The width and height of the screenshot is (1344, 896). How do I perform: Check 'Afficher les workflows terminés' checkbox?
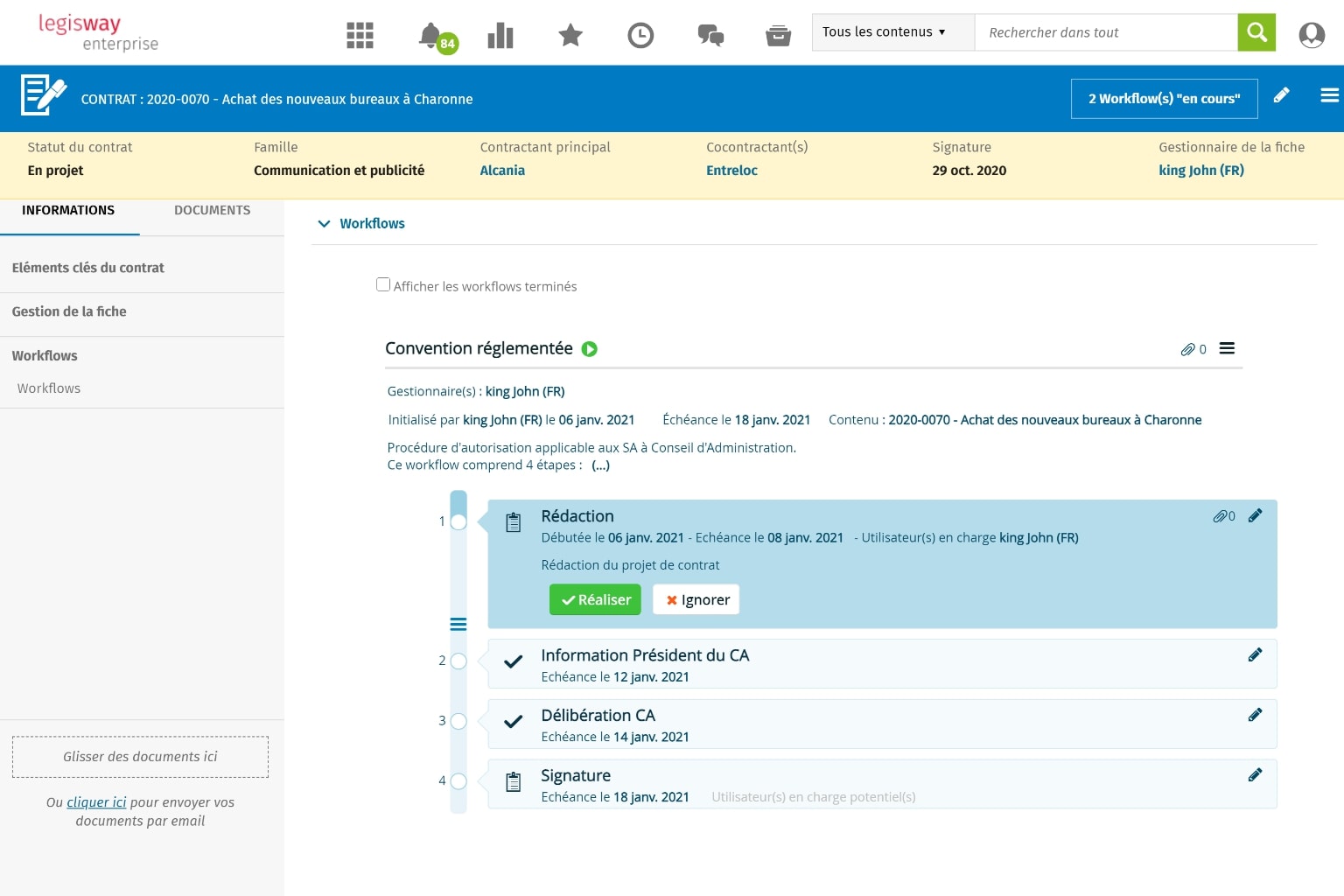point(383,284)
